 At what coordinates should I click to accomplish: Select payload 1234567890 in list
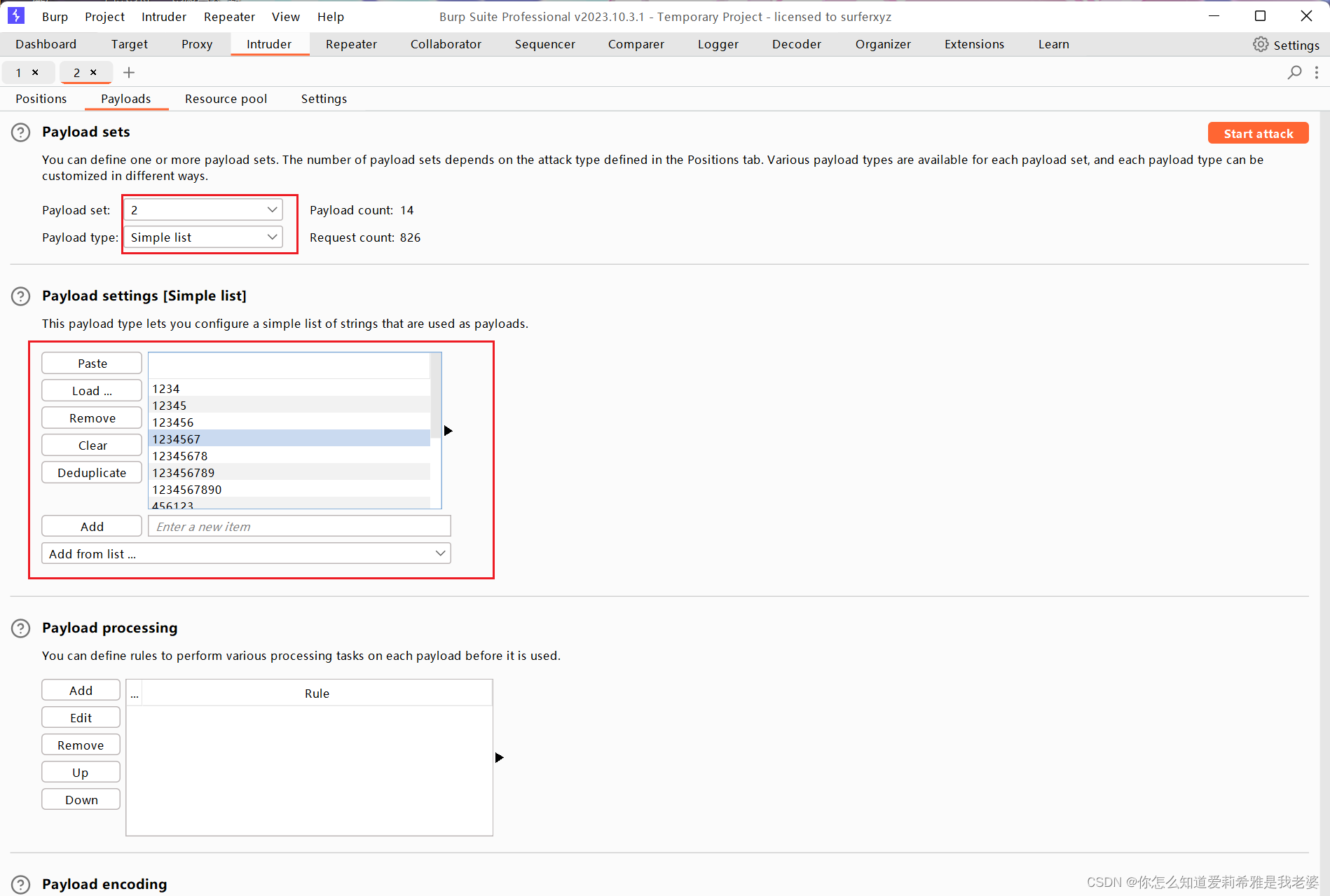(289, 489)
